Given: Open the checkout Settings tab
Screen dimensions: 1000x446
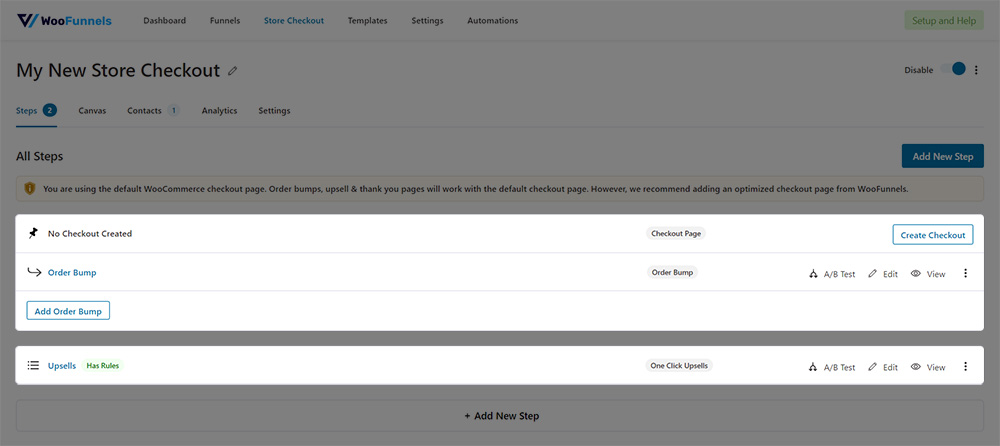Looking at the screenshot, I should (274, 110).
